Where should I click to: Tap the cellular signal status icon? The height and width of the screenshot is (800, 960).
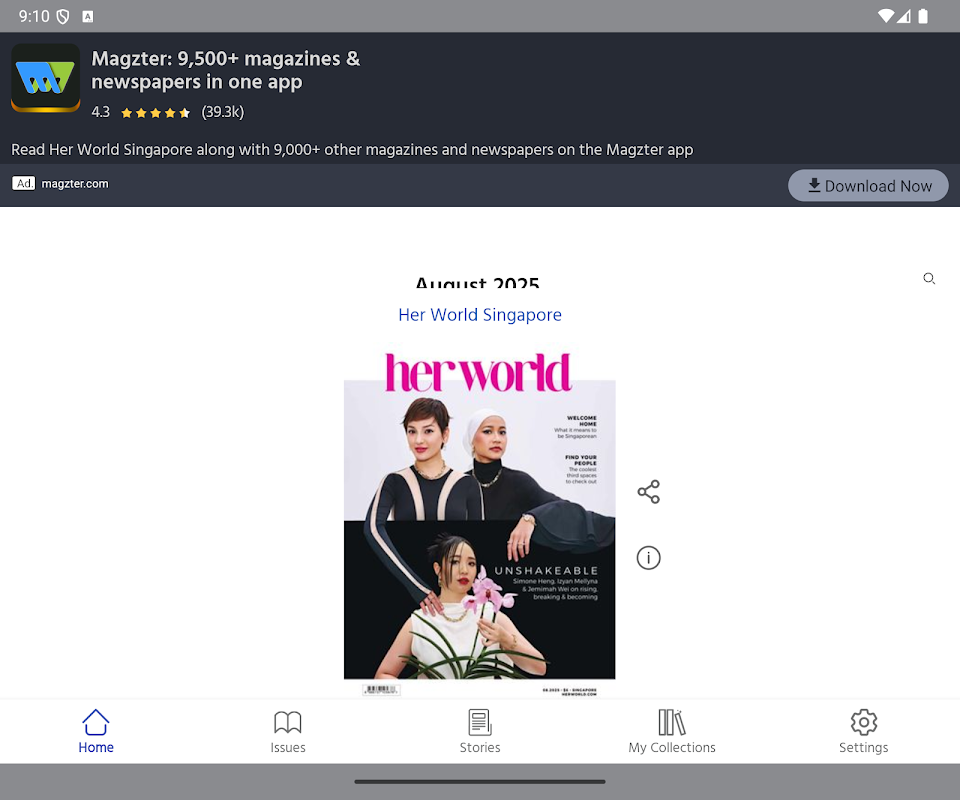click(x=904, y=16)
